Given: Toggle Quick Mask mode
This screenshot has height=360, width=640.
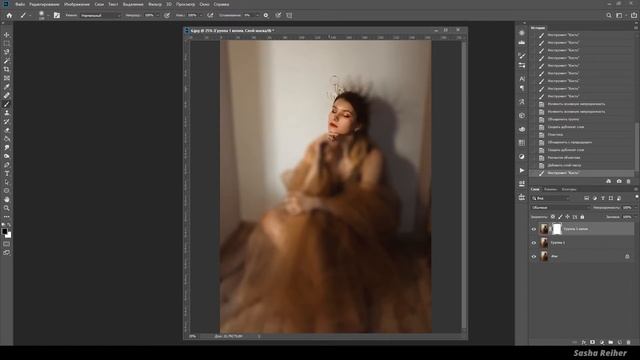Looking at the screenshot, I should point(7,244).
